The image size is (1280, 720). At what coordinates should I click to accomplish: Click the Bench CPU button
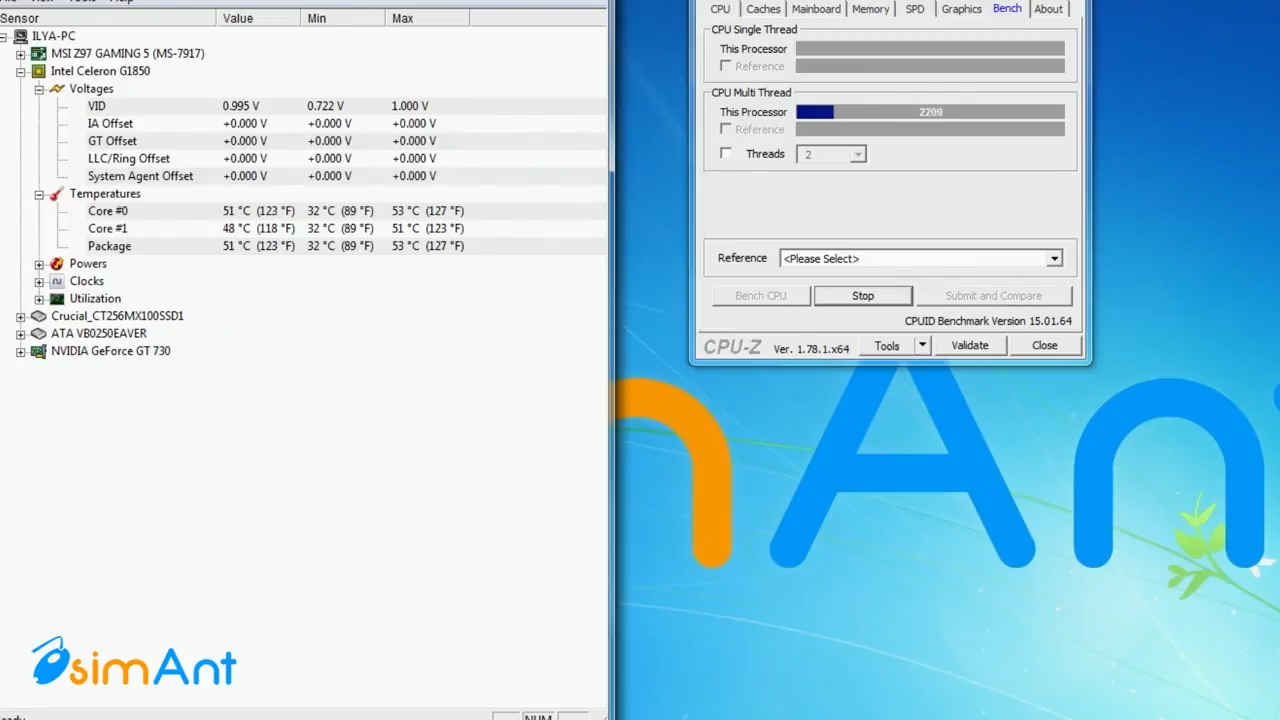[x=761, y=296]
